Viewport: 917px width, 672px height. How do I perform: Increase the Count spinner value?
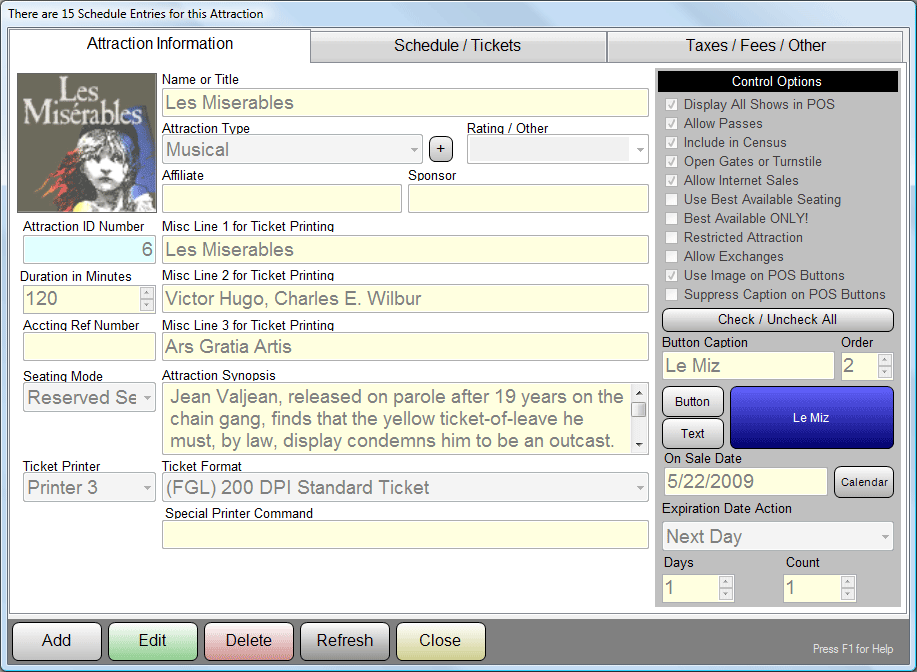tap(848, 582)
